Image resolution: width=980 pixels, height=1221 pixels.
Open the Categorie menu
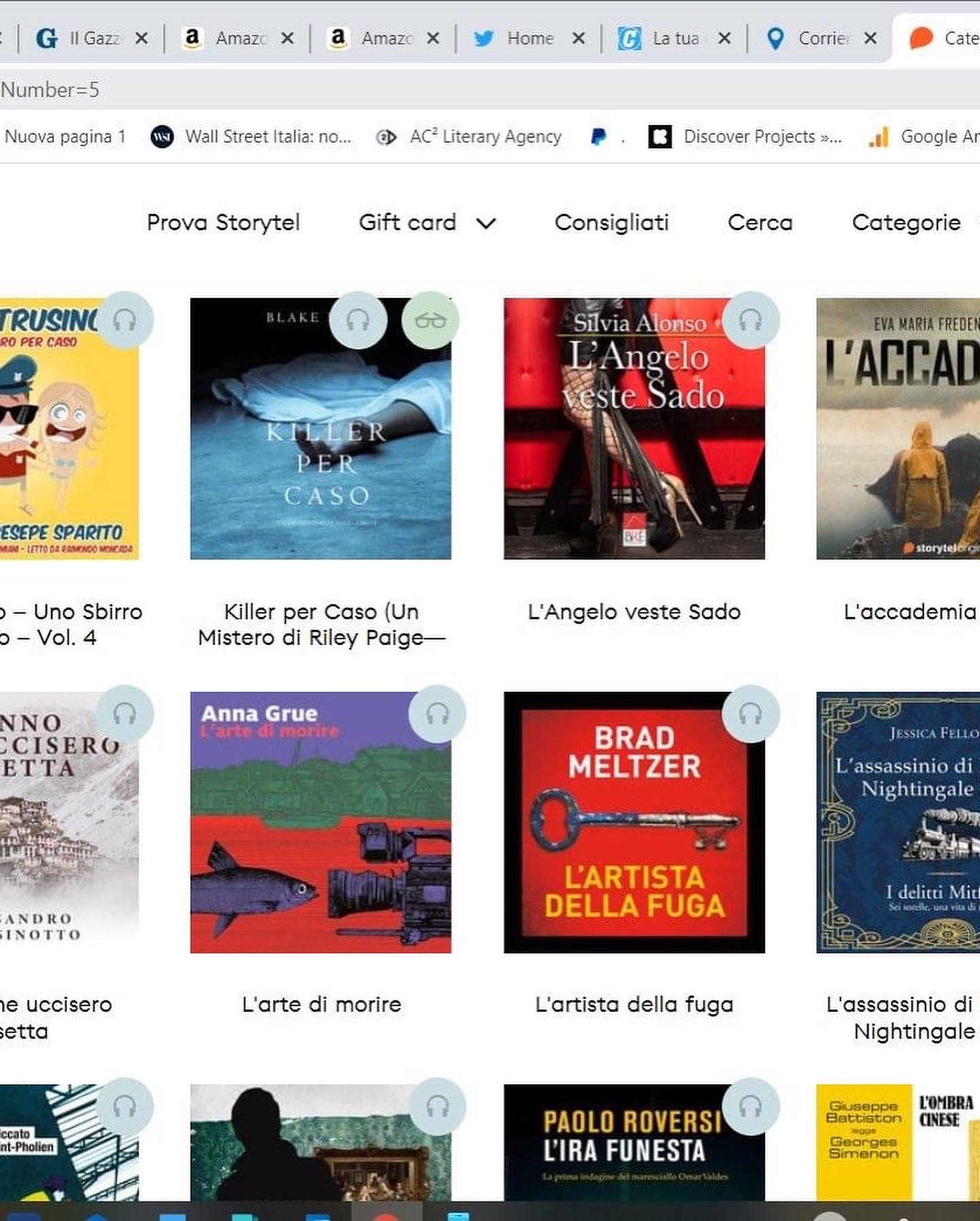pyautogui.click(x=906, y=223)
